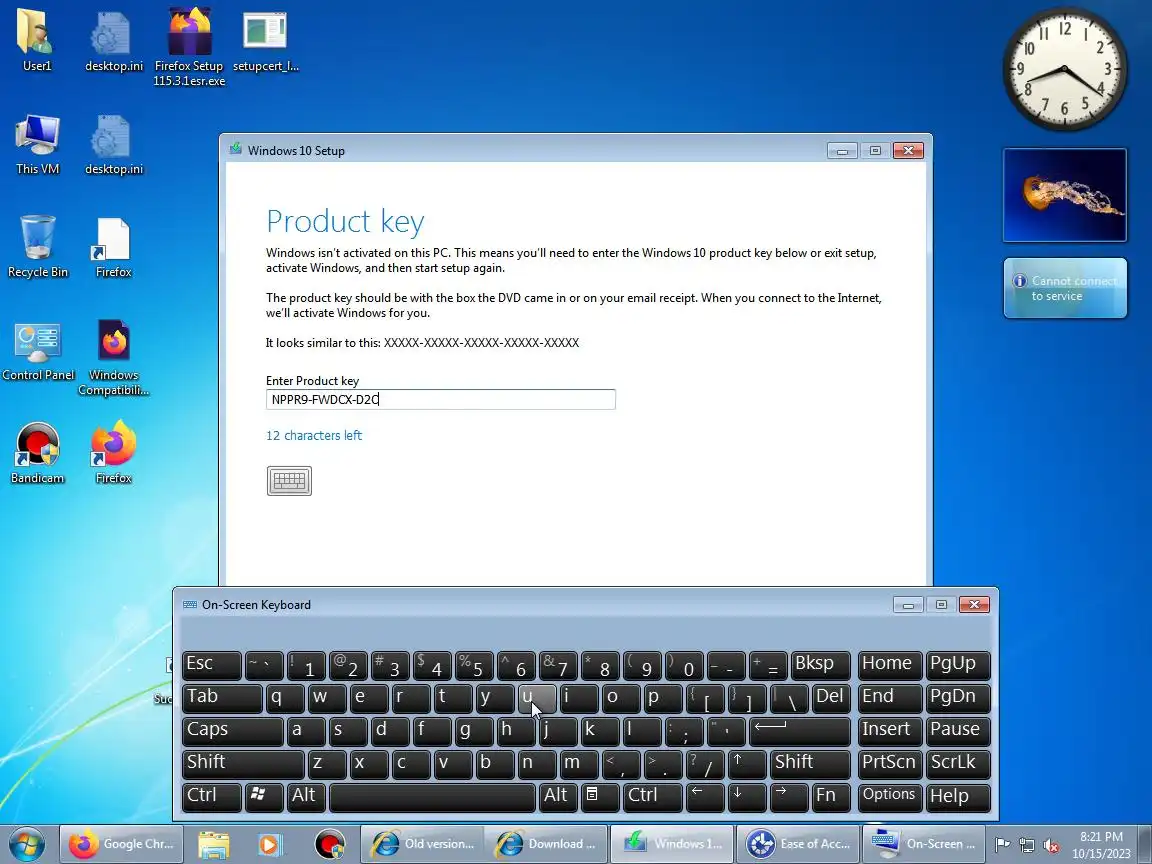Open the User1 folder on desktop
This screenshot has width=1152, height=864.
point(37,40)
